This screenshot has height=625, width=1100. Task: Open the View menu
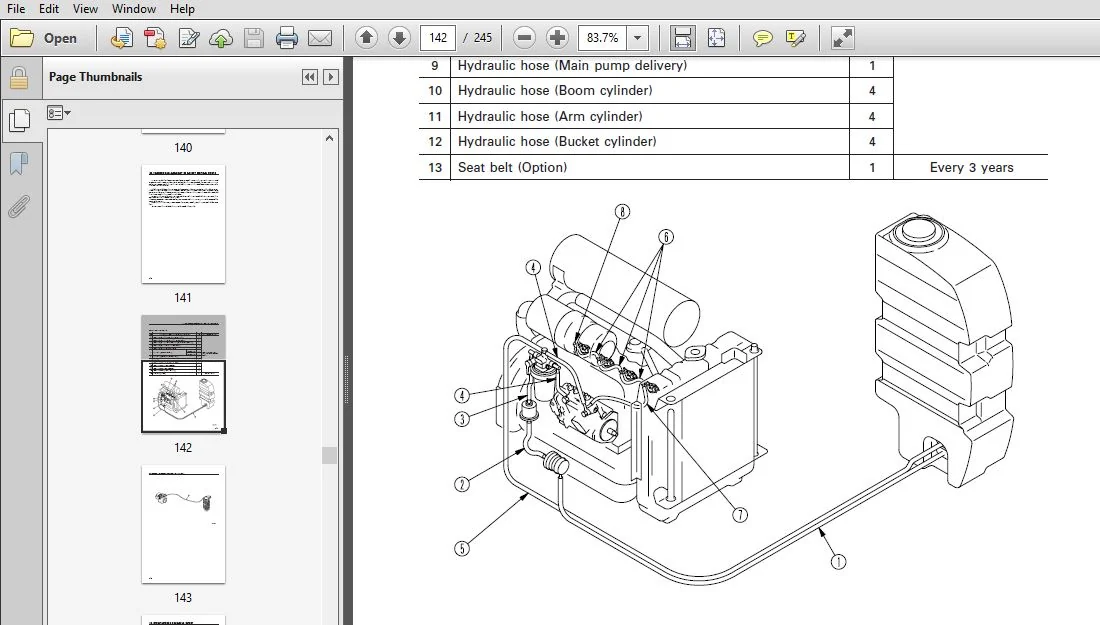(85, 9)
